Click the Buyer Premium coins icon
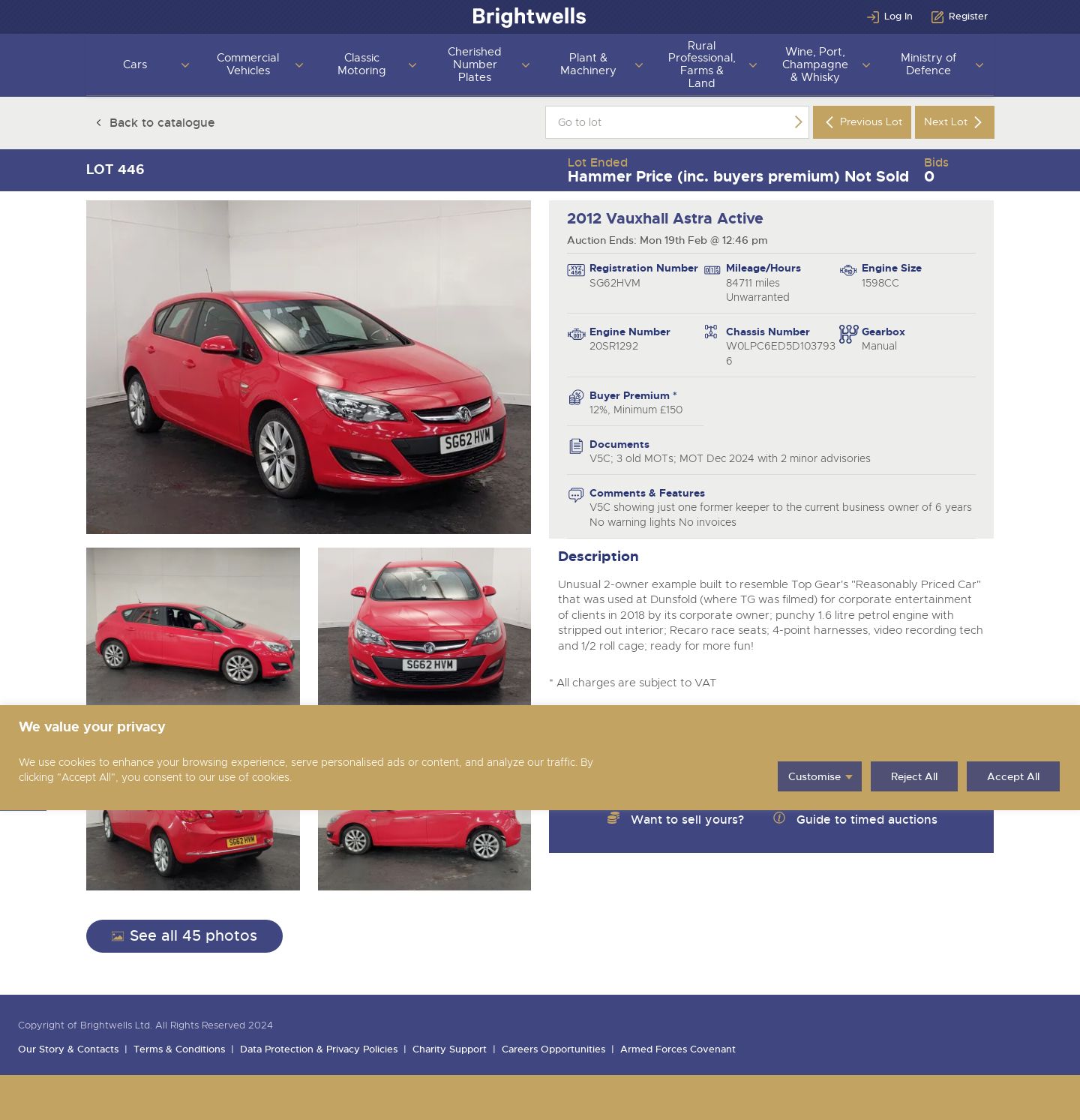1080x1120 pixels. (576, 397)
